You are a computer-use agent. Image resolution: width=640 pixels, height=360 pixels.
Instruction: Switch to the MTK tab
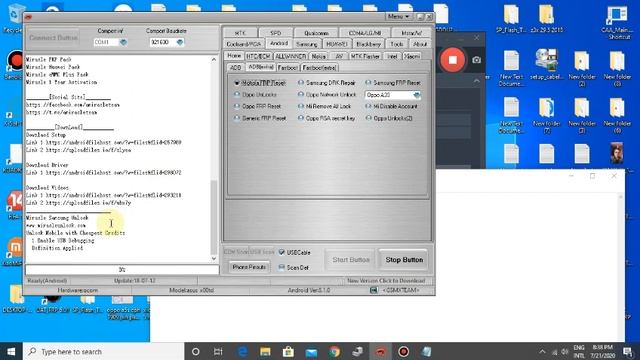pos(240,33)
